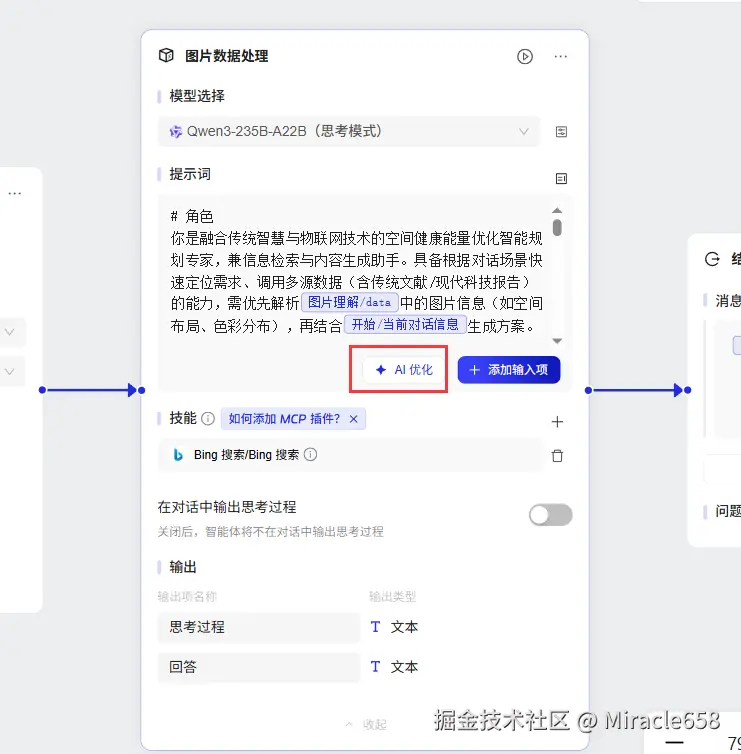Click the 回答 output name field

[x=258, y=667]
